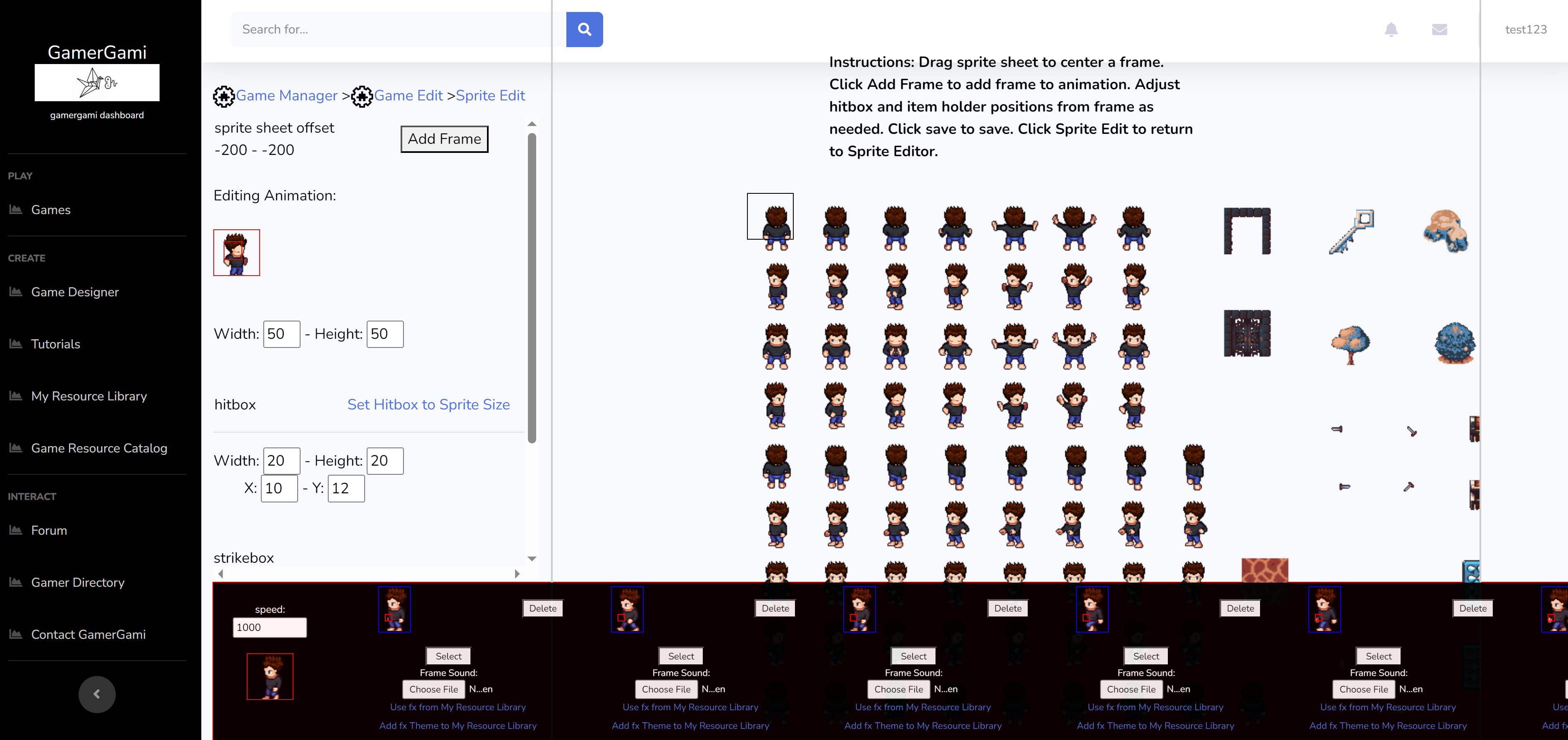Click the animation speed input field
This screenshot has height=740, width=1568.
[x=269, y=628]
